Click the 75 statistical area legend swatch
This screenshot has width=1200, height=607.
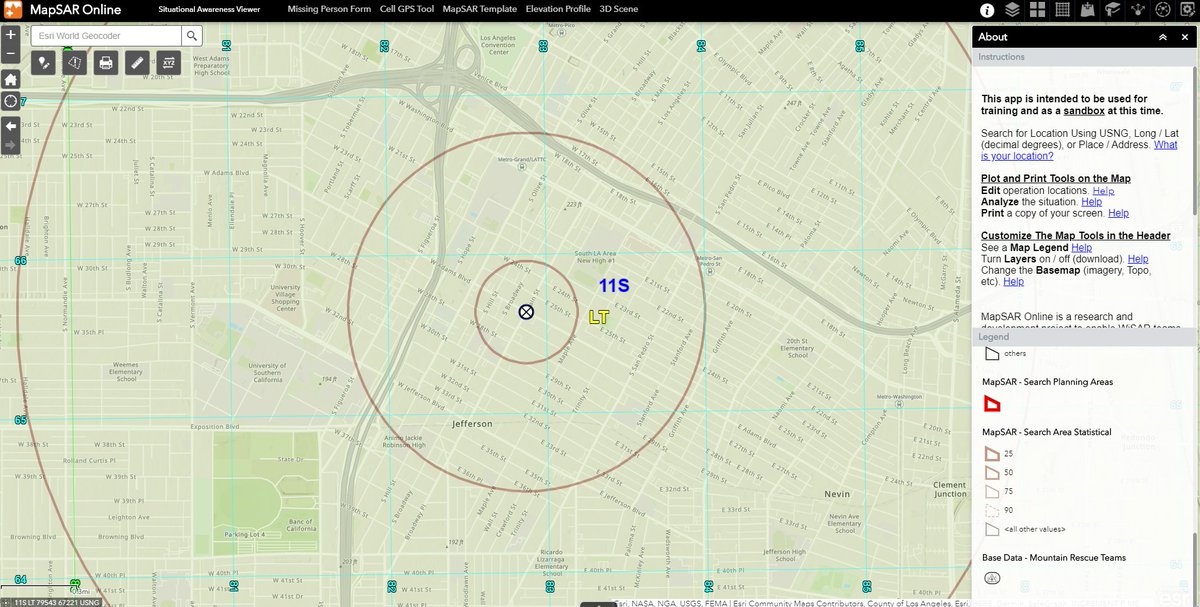point(992,491)
